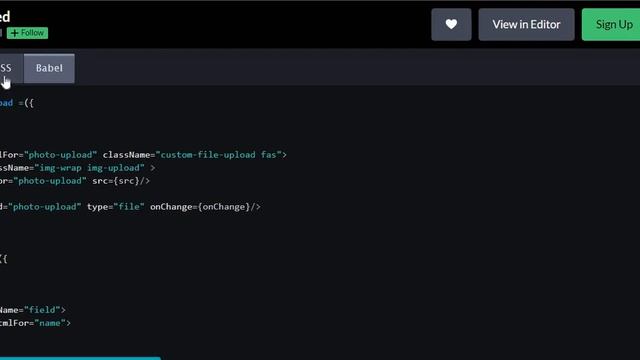Click the "img-wrap img-upload" string in code

[89, 168]
